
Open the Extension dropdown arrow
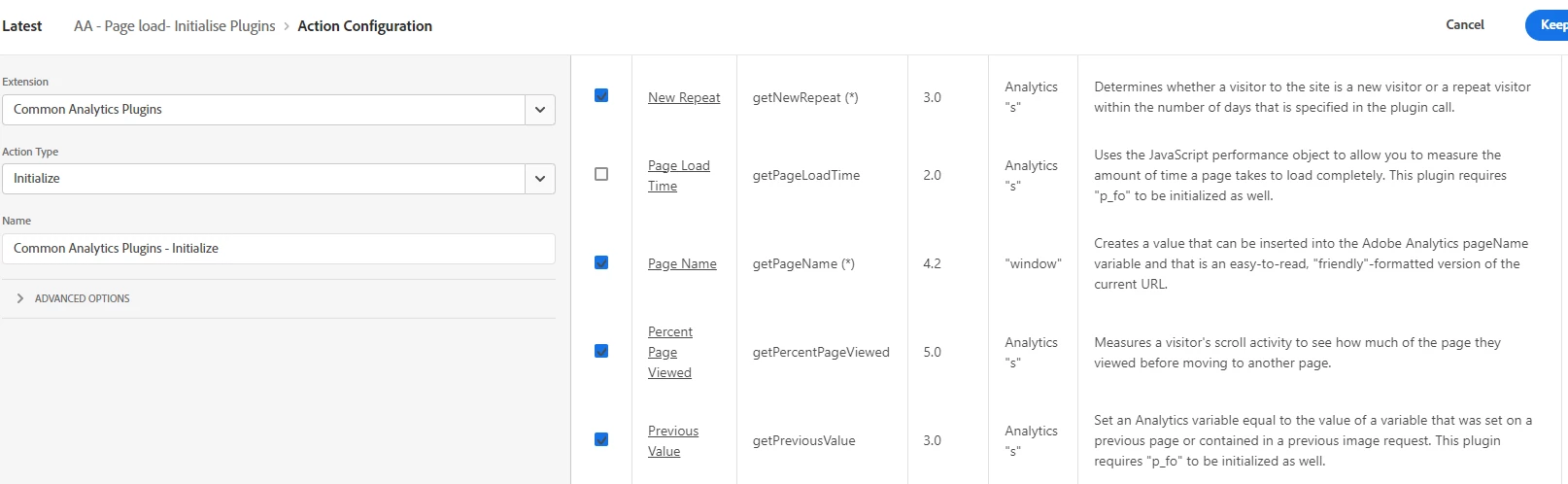[x=540, y=110]
